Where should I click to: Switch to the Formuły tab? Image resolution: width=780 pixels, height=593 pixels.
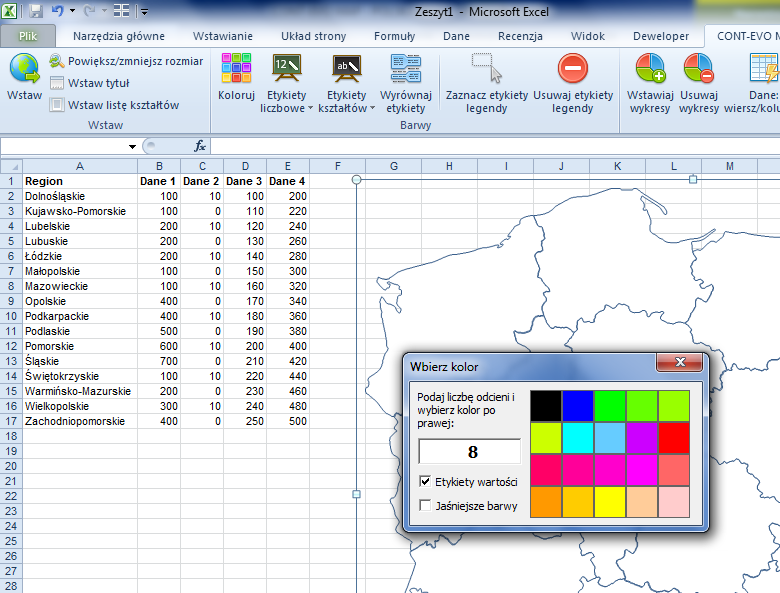click(x=394, y=36)
